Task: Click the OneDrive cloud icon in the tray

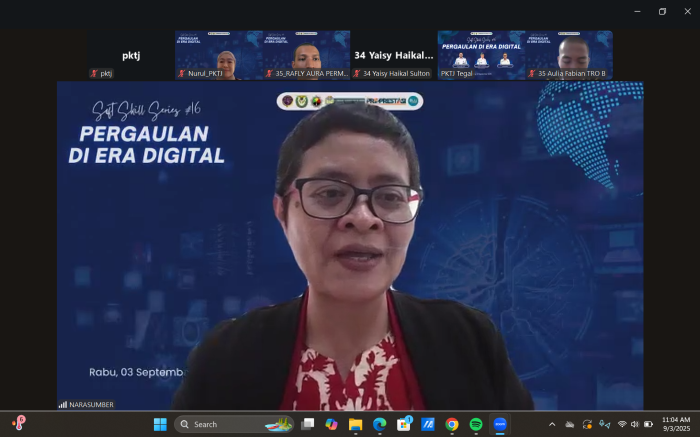Action: [x=570, y=424]
